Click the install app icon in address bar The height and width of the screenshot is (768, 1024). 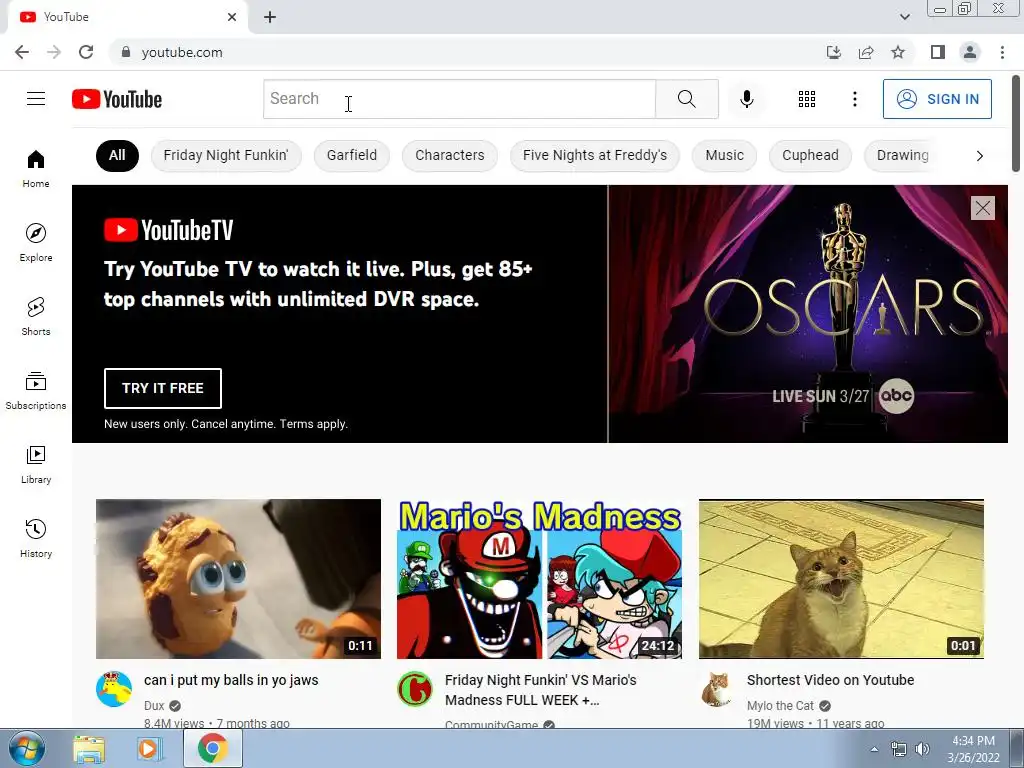tap(834, 52)
